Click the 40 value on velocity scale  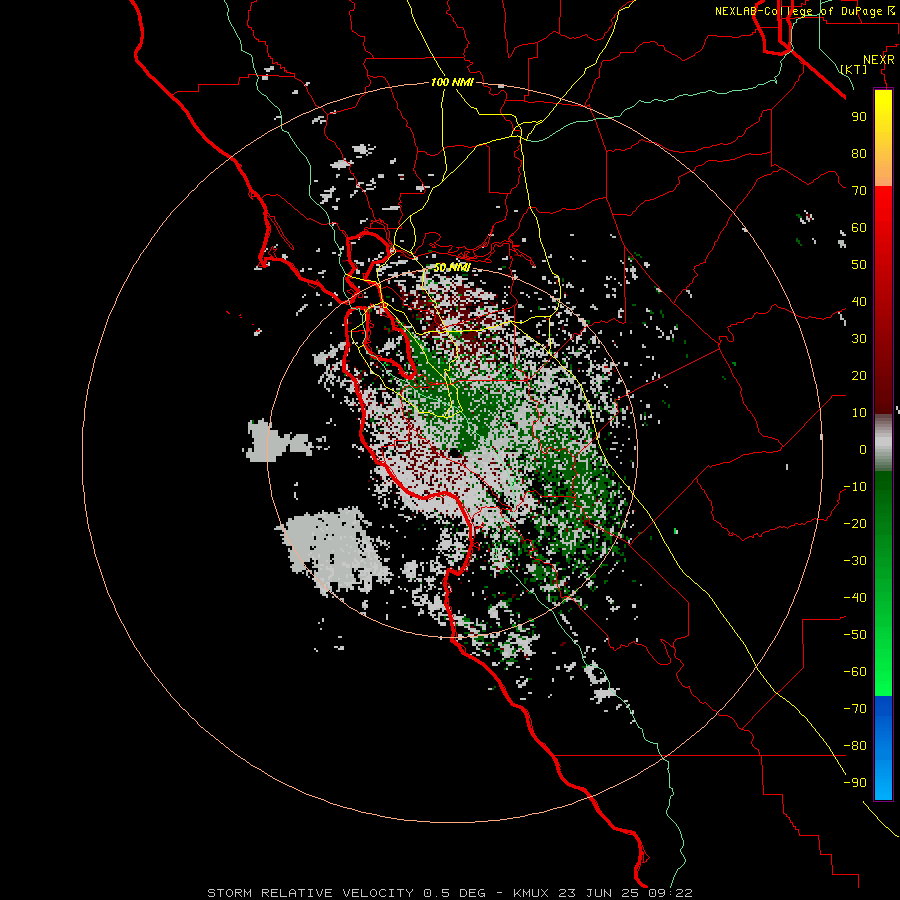pos(859,301)
